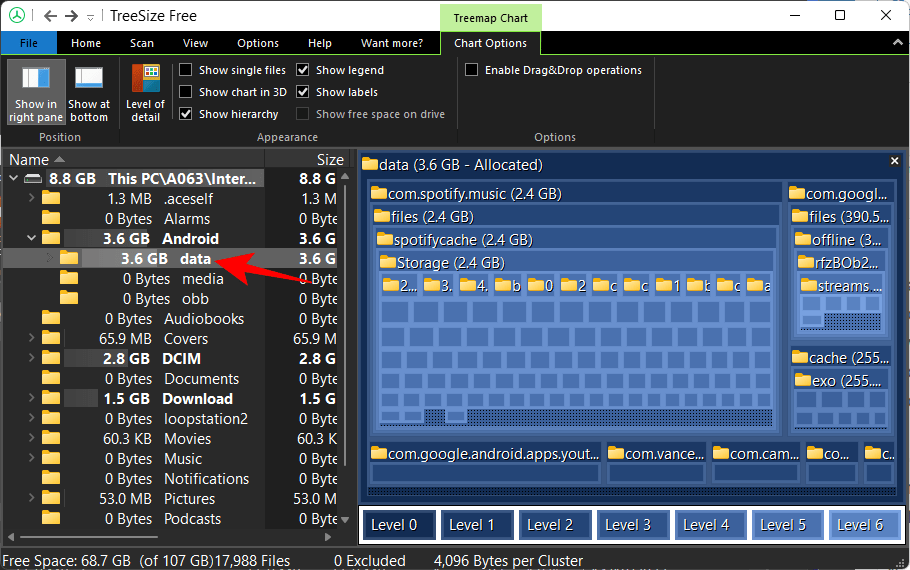Click the TreeSize app logo icon
The height and width of the screenshot is (570, 910).
17,15
